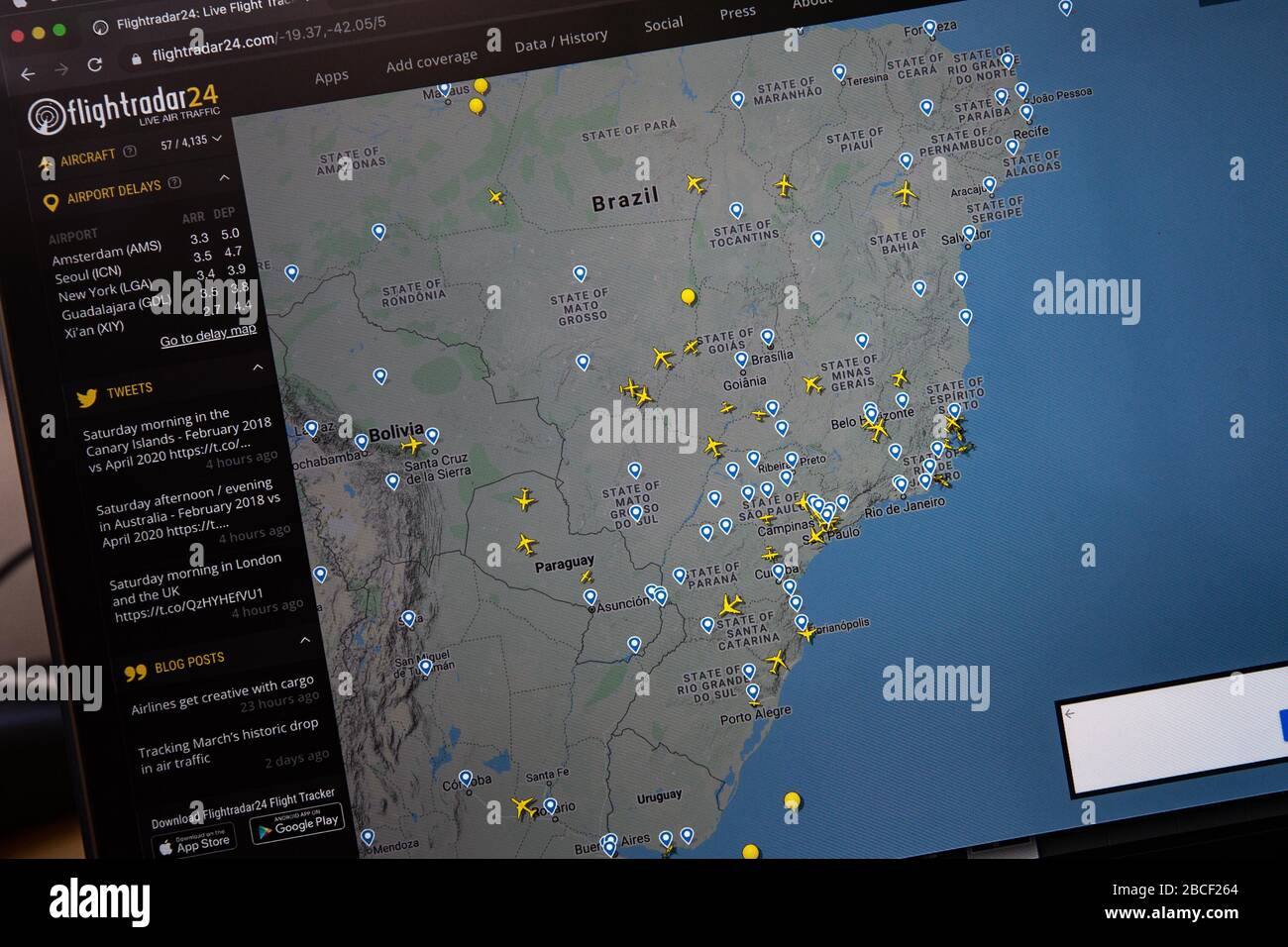Select the aircraft near Rosario, Argentina
This screenshot has width=1288, height=947.
523,806
